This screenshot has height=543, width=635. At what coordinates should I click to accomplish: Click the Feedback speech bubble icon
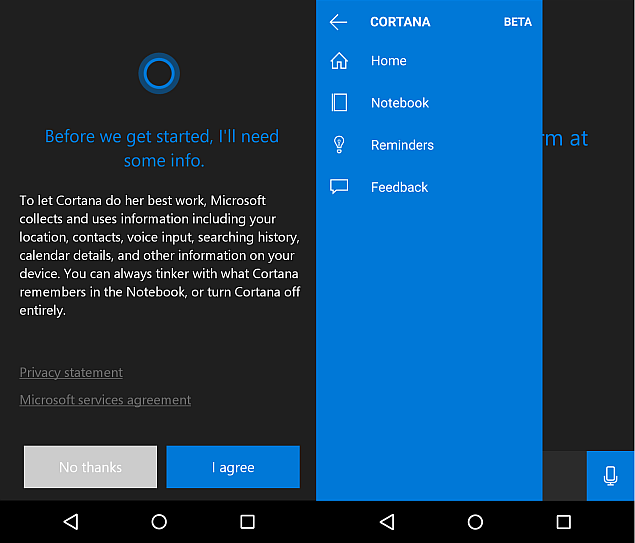coord(339,187)
